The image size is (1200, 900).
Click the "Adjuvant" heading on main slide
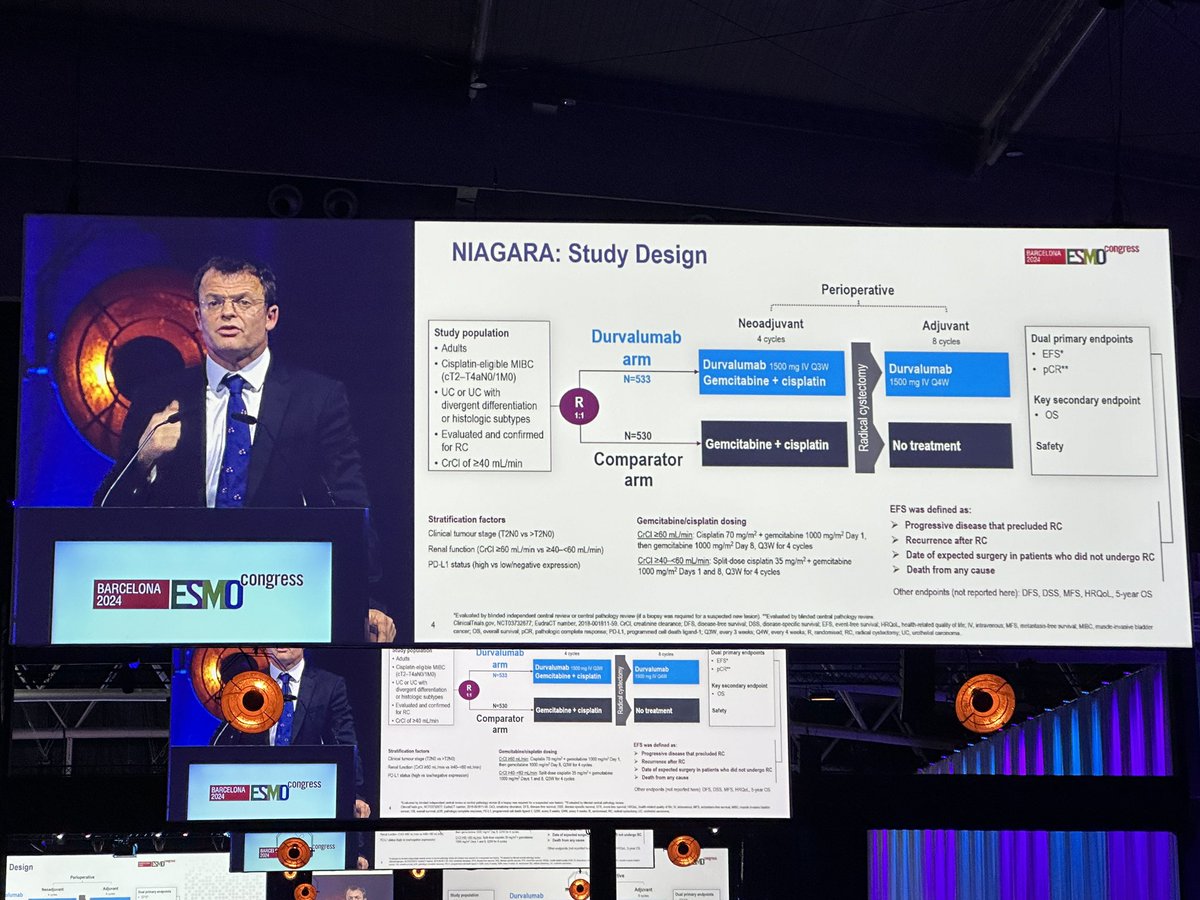point(946,325)
